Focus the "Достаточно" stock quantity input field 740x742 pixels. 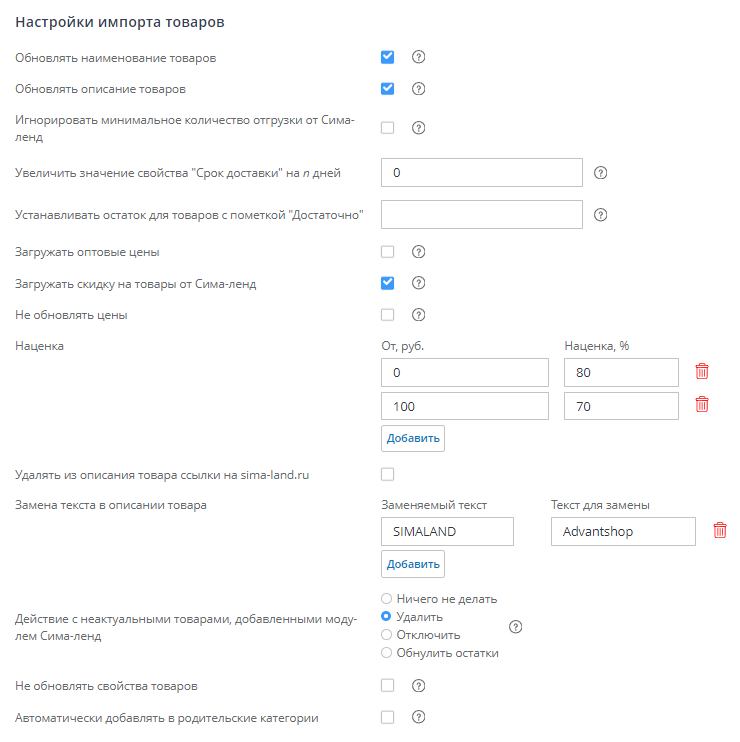(x=482, y=214)
